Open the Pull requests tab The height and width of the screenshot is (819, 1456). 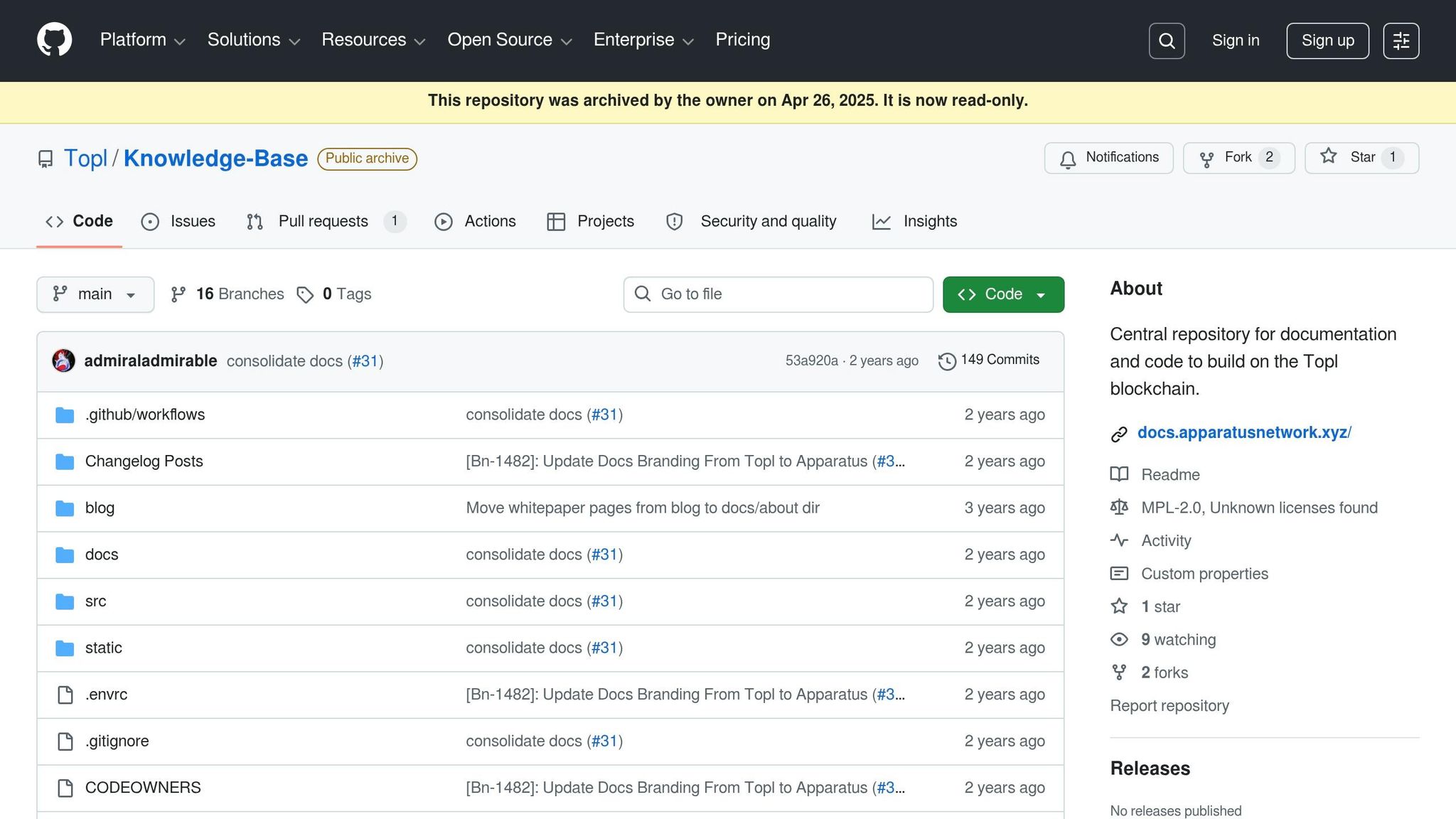[325, 221]
